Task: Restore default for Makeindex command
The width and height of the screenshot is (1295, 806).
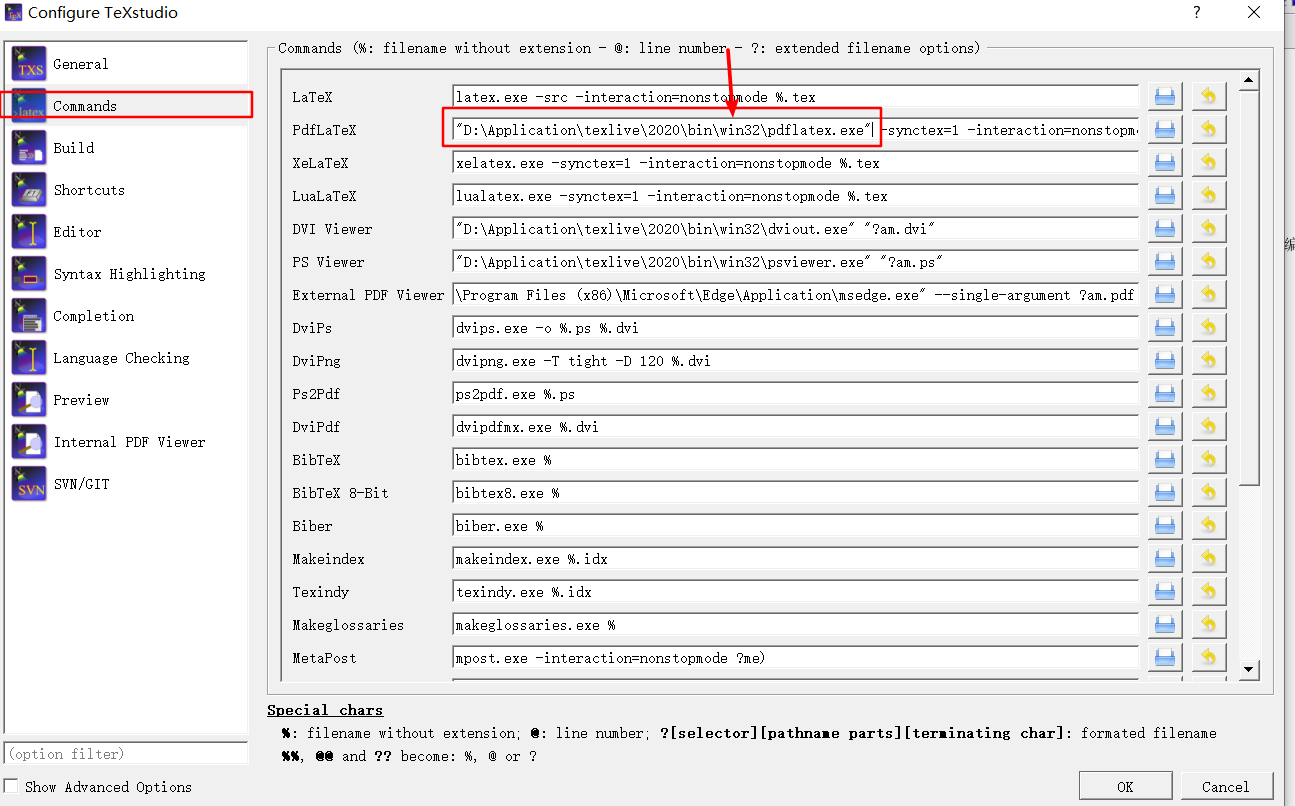Action: coord(1209,558)
